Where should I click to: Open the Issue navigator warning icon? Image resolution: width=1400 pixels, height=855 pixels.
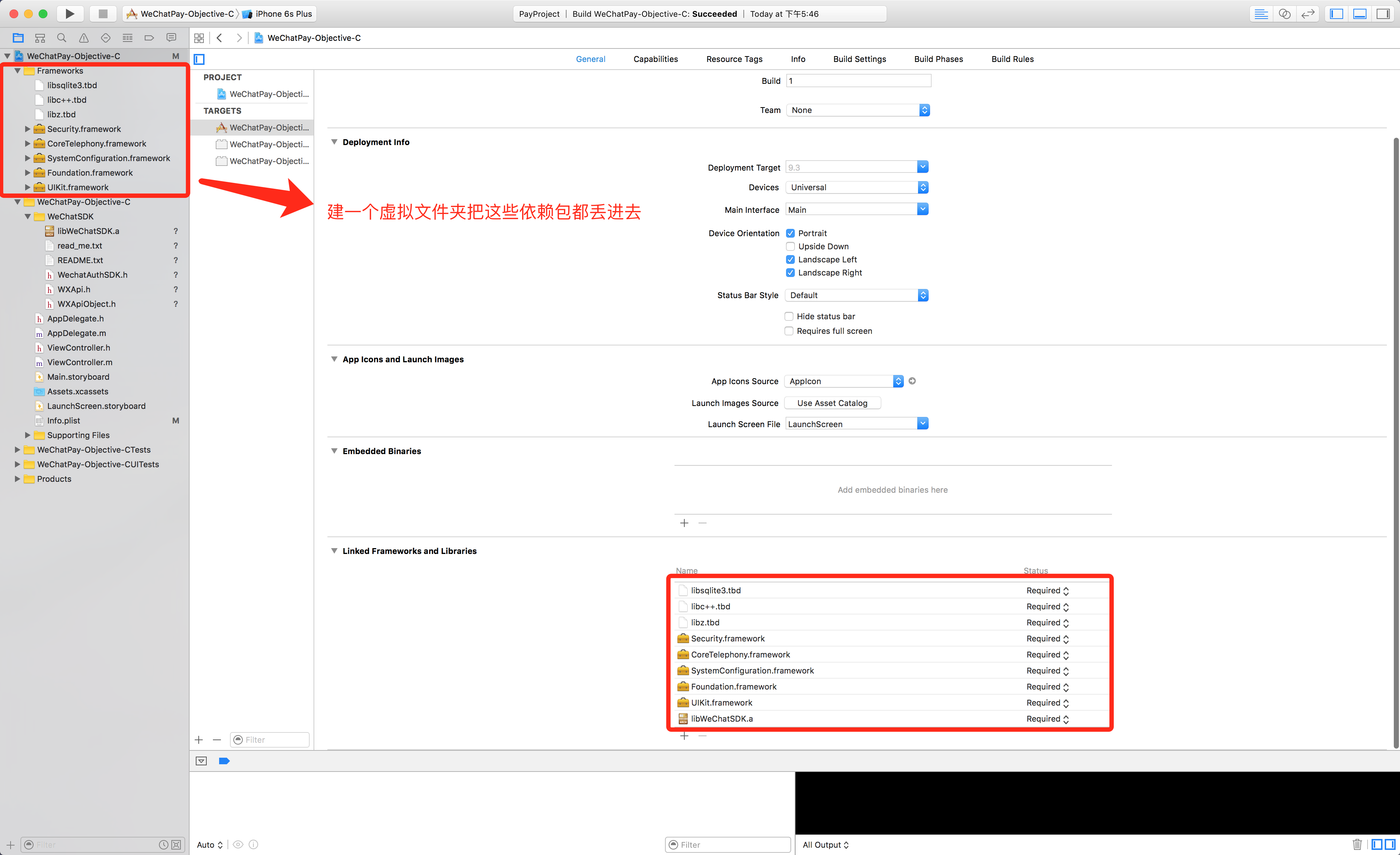[x=83, y=38]
